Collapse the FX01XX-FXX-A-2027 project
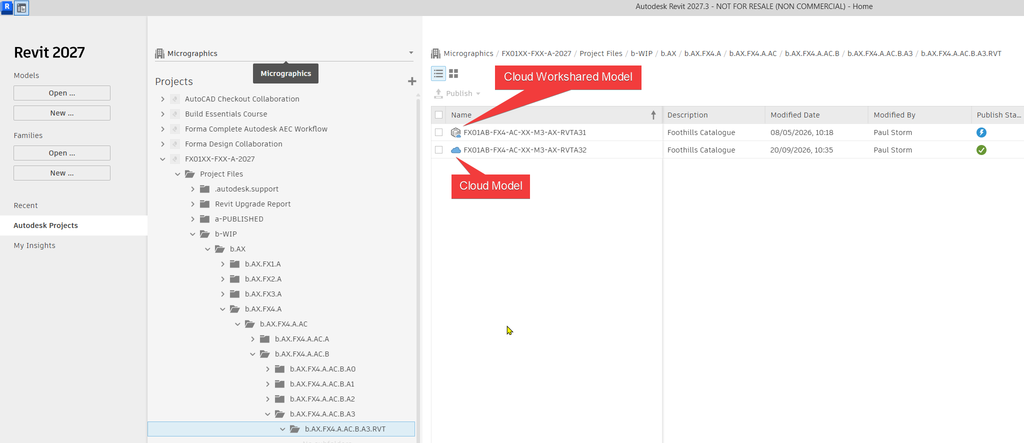Image resolution: width=1024 pixels, height=443 pixels. [163, 159]
